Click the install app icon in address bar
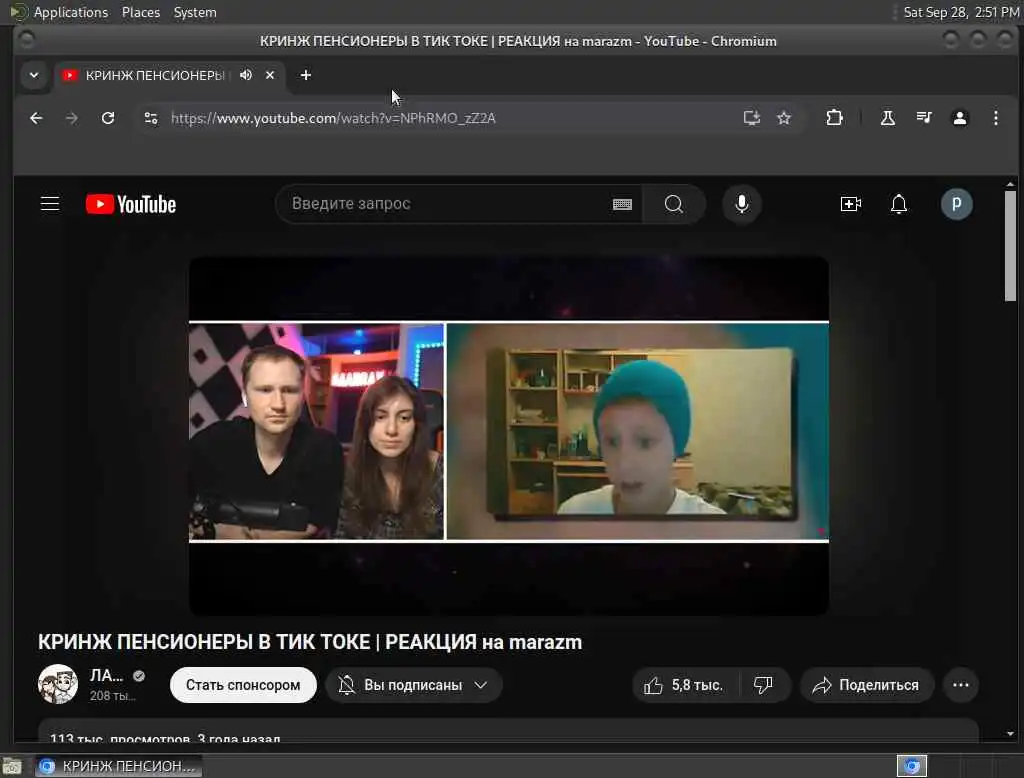This screenshot has height=778, width=1024. click(752, 118)
